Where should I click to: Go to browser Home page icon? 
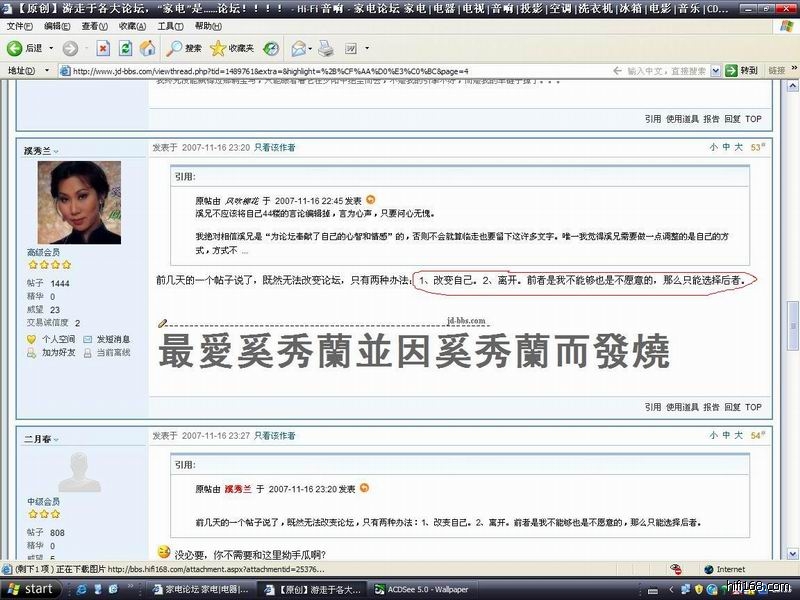click(147, 48)
